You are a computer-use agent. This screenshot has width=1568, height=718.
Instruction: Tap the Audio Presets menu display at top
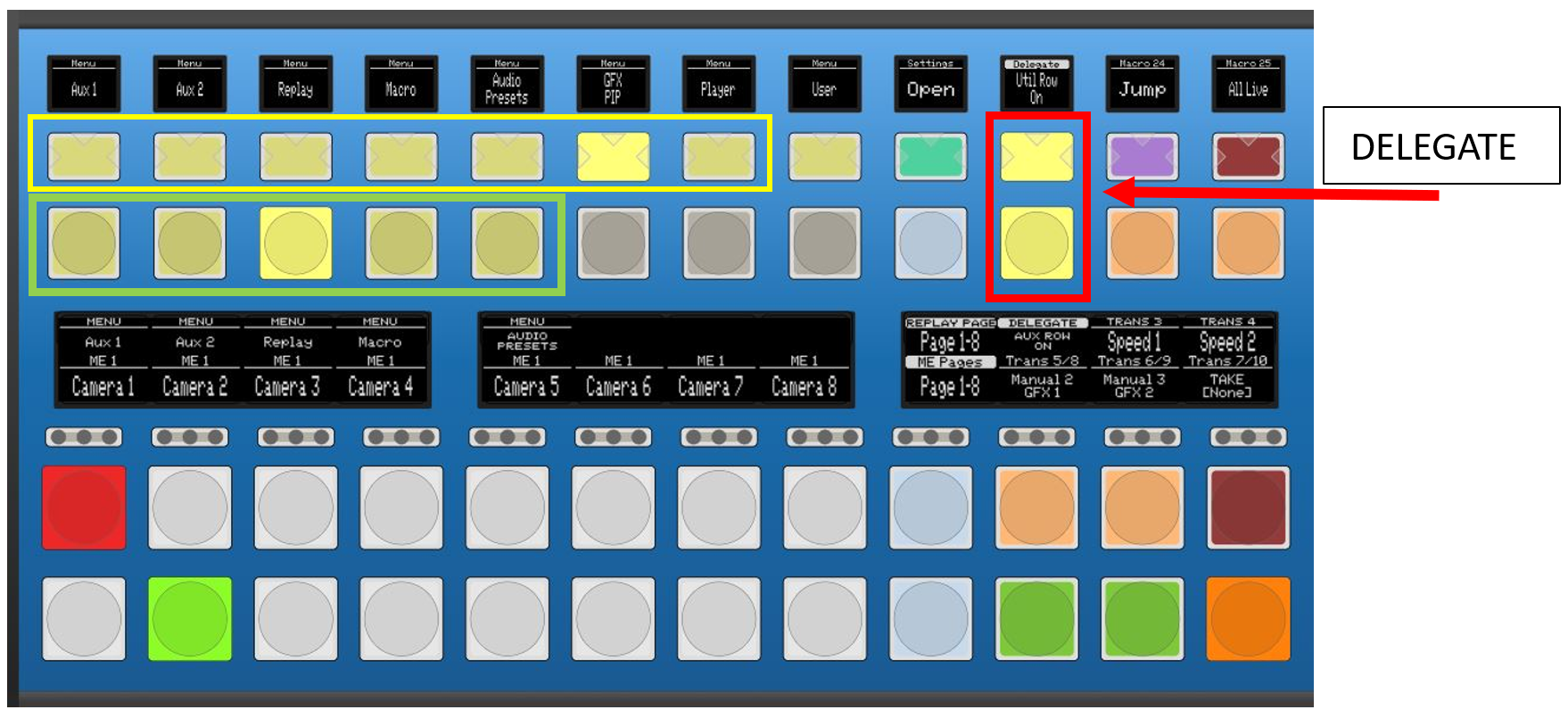pyautogui.click(x=508, y=83)
